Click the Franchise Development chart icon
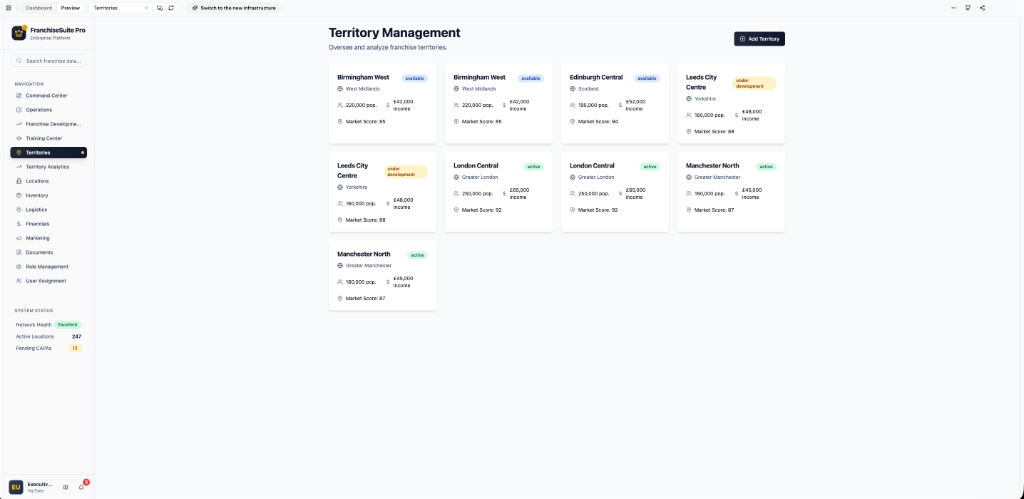 tap(19, 124)
